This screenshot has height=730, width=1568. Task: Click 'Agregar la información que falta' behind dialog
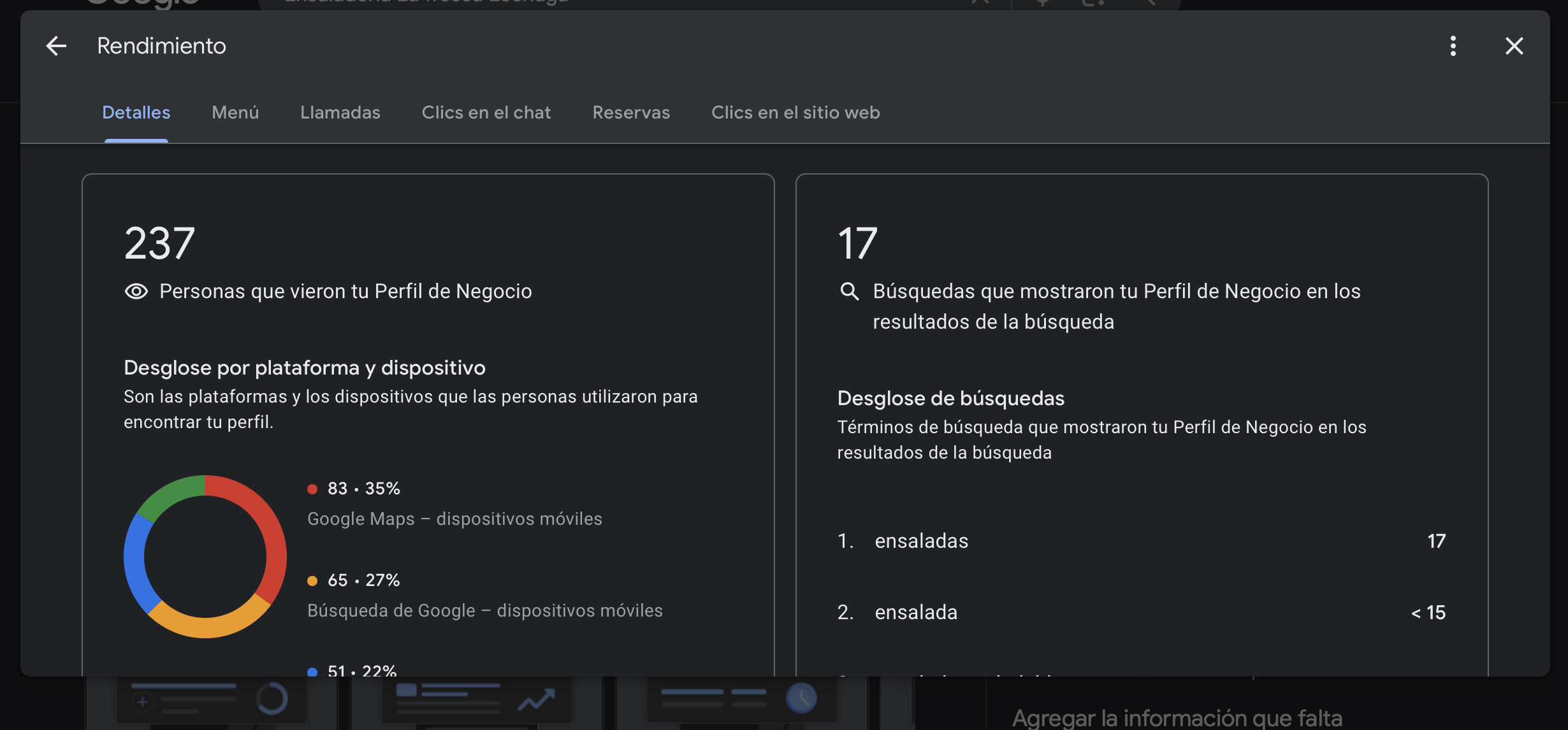coord(1177,718)
